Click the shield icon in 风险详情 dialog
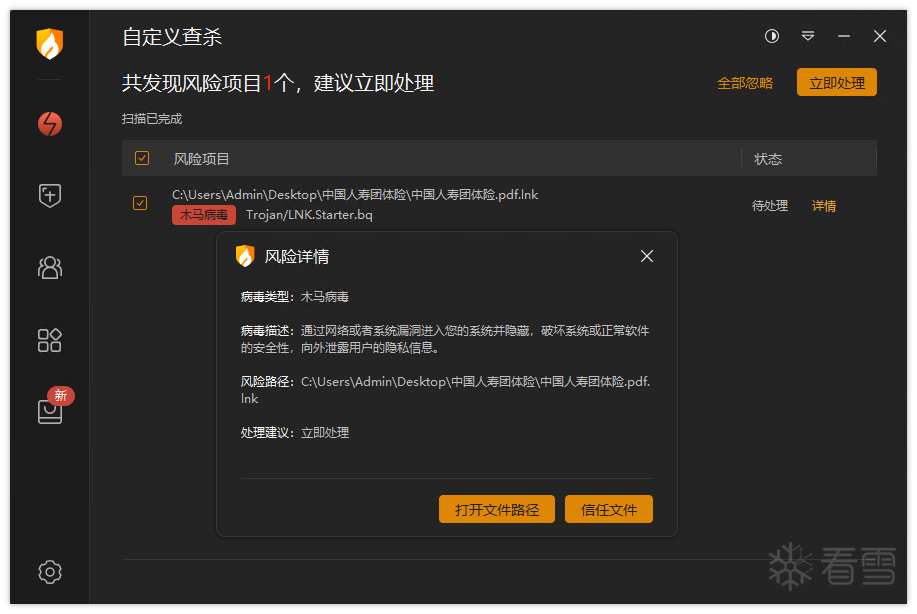The image size is (917, 614). coord(245,256)
